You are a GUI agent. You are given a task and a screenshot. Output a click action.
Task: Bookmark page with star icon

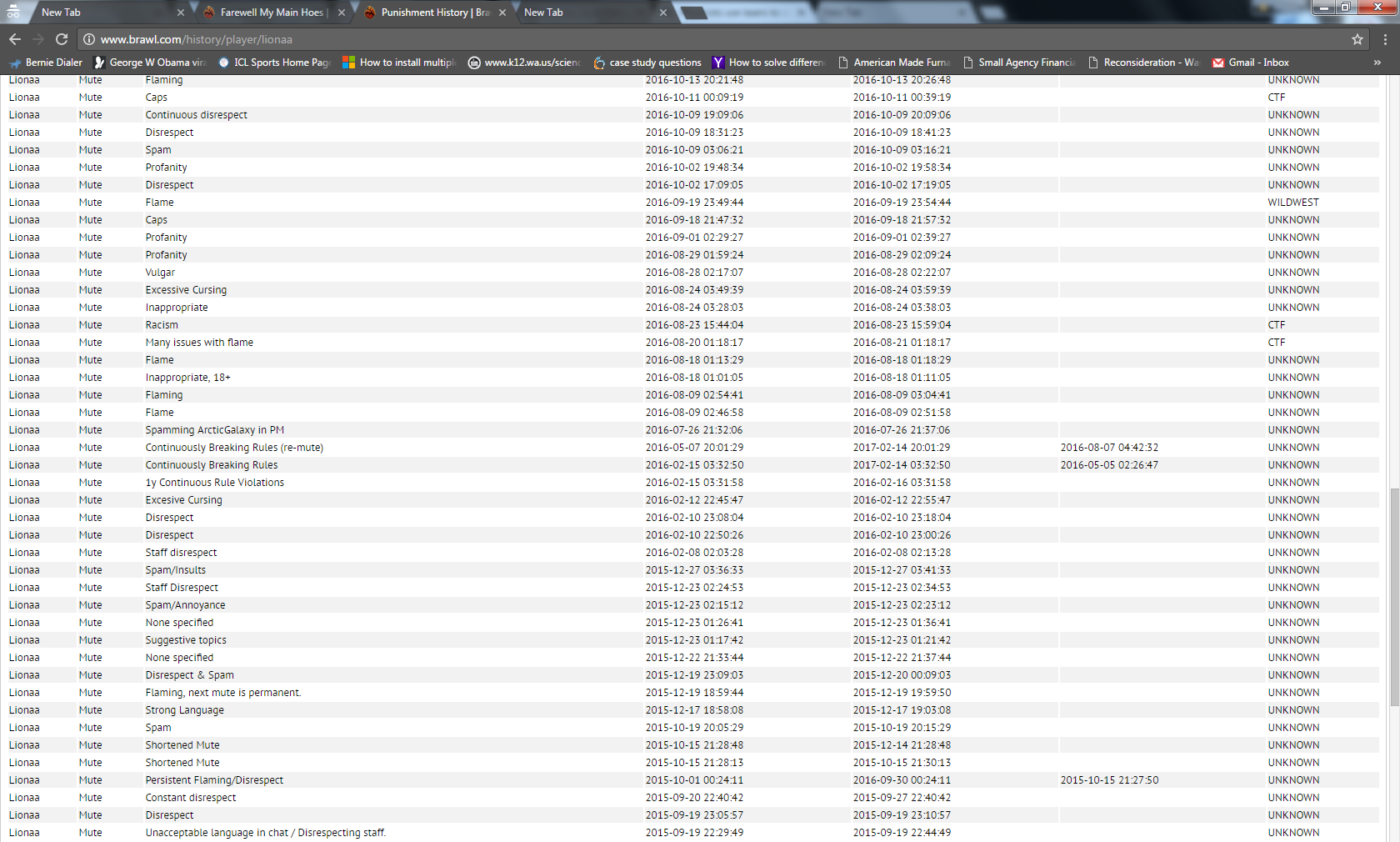pyautogui.click(x=1357, y=39)
